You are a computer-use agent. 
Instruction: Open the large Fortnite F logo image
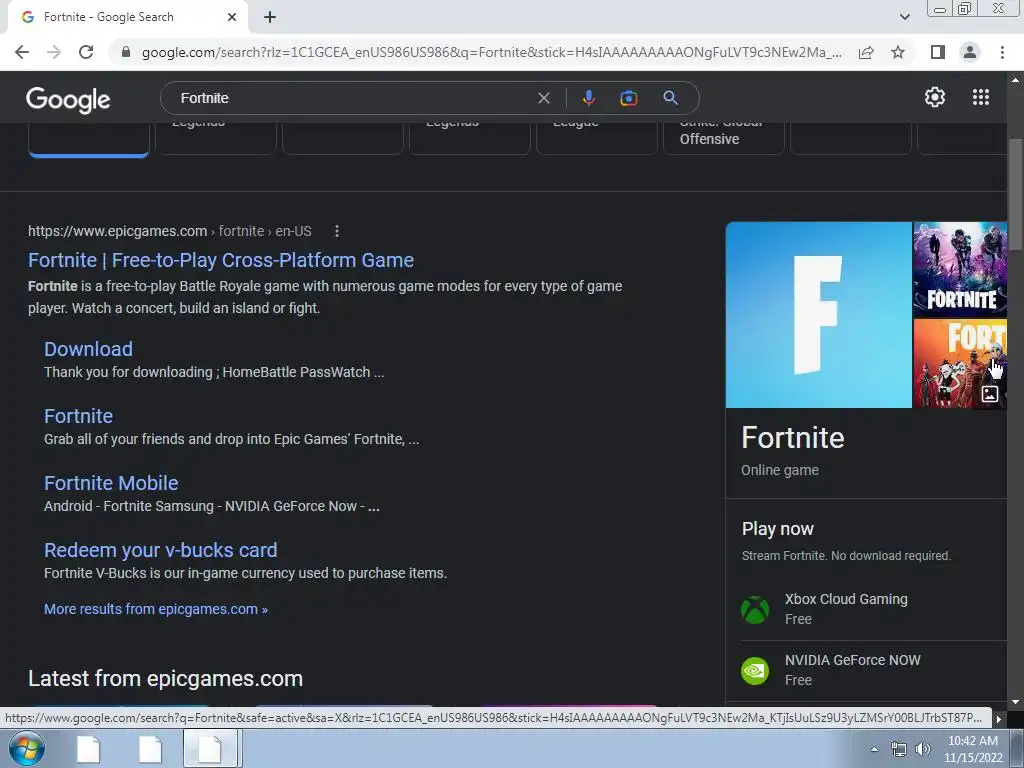click(818, 315)
